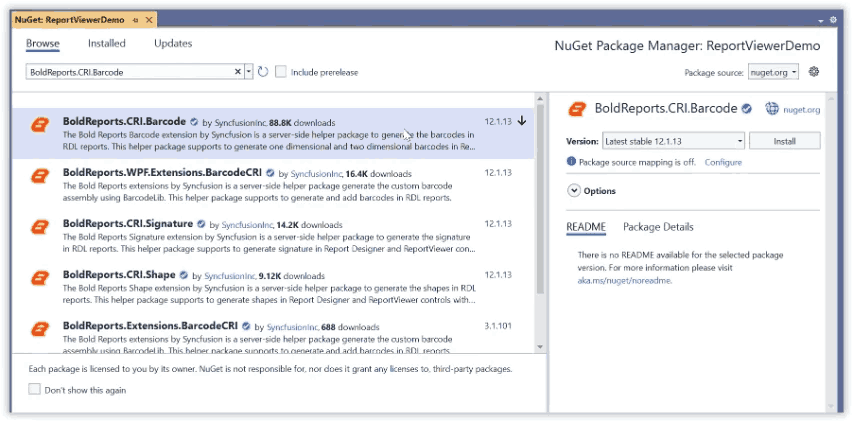The image size is (853, 422).
Task: Click in the package search input field
Action: click(131, 72)
